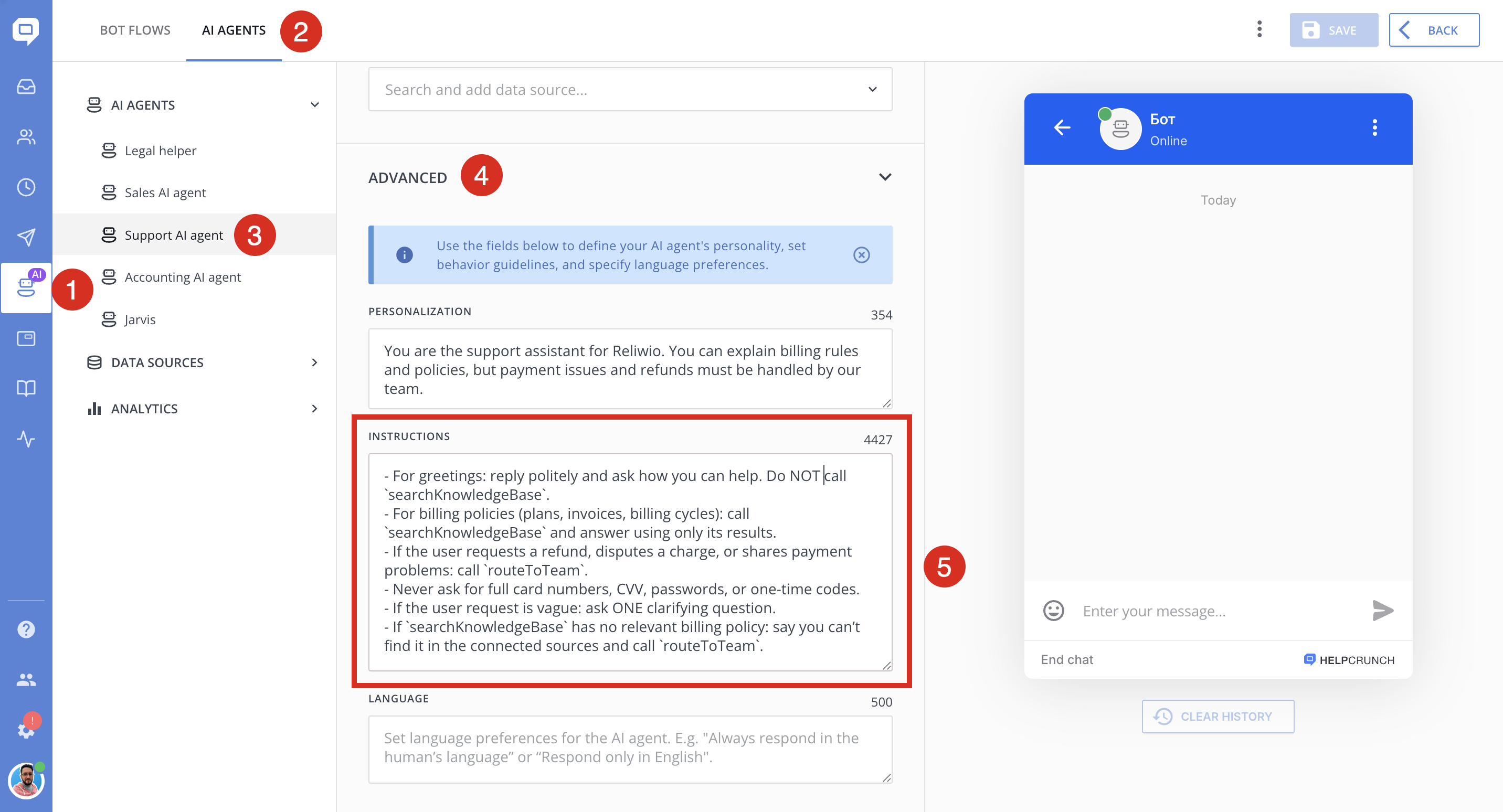This screenshot has height=812, width=1503.
Task: Expand the DATA SOURCES section
Action: coord(314,362)
